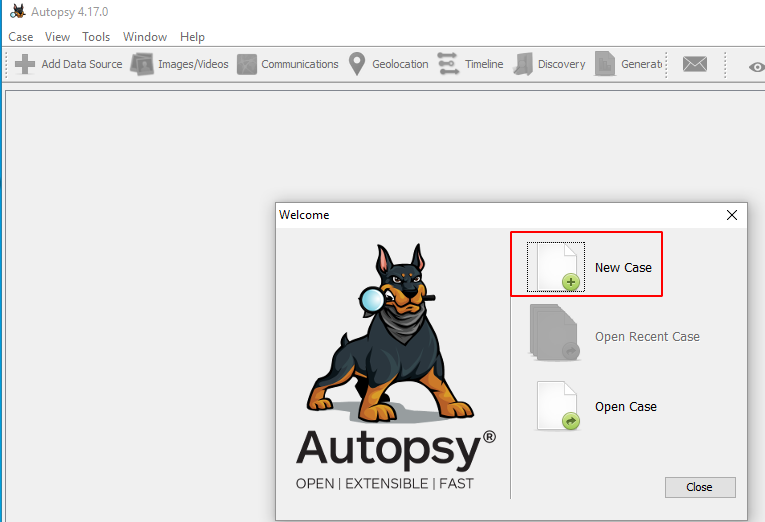The height and width of the screenshot is (522, 765).
Task: Click the New Case label
Action: [x=623, y=268]
